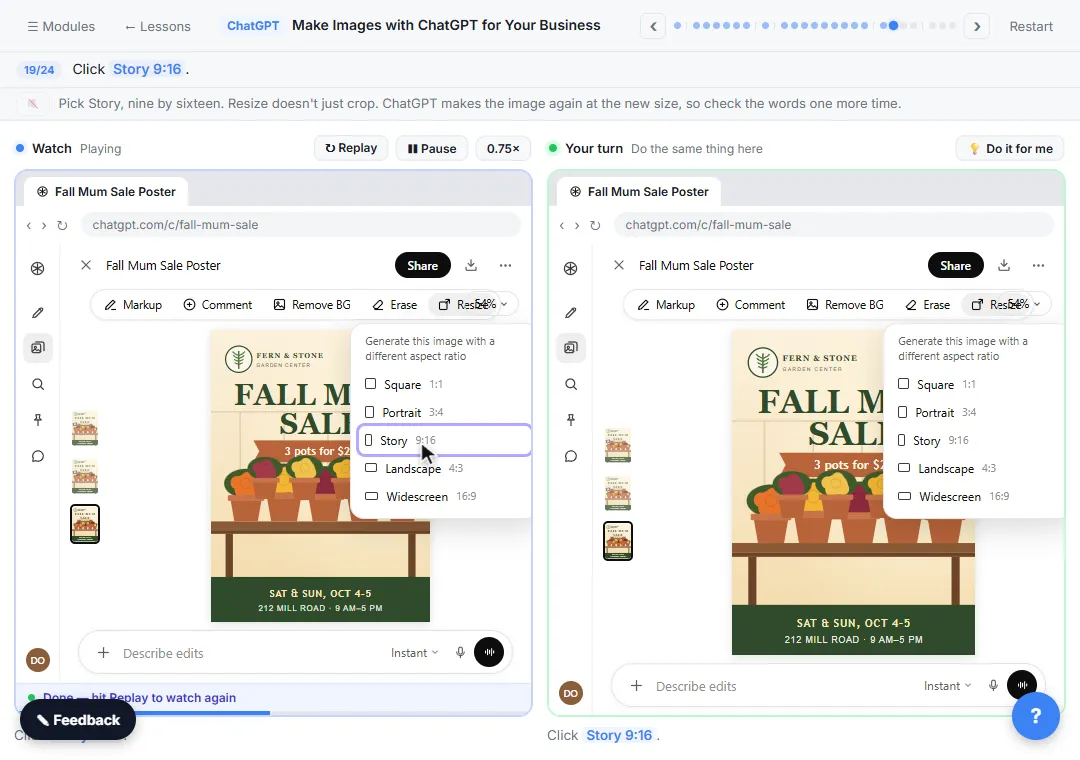Open the Feedback button

click(x=78, y=720)
